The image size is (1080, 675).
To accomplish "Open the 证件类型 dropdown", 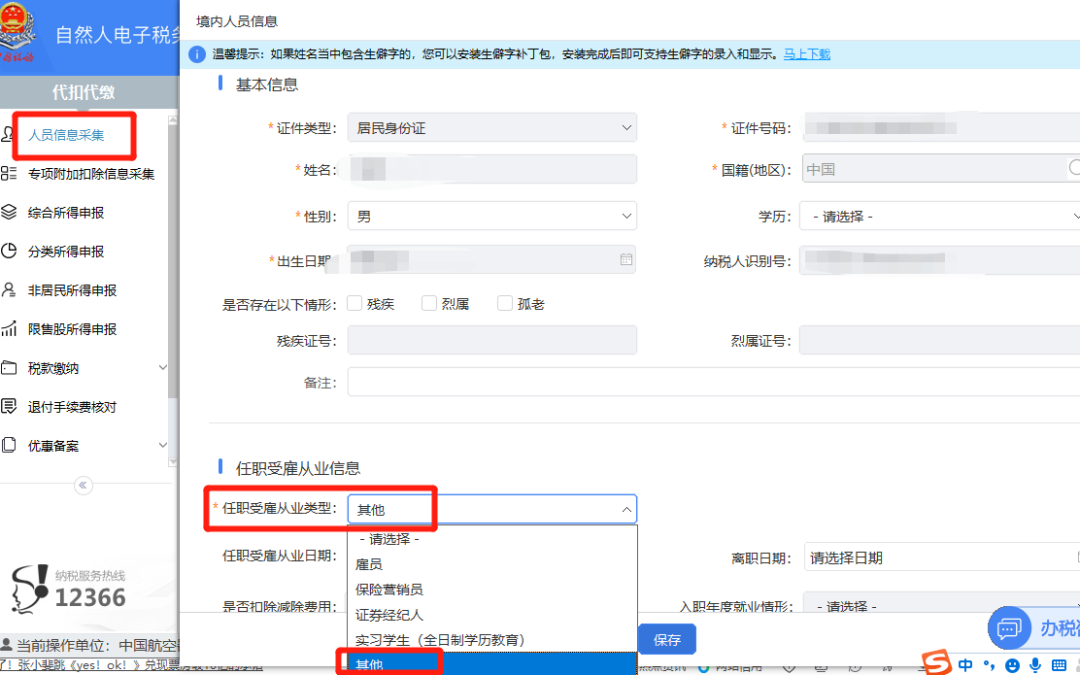I will [x=491, y=128].
